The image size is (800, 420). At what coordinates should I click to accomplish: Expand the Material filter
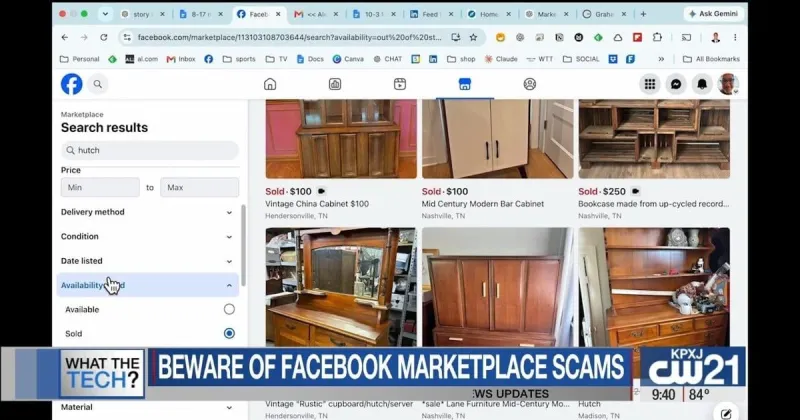point(147,407)
